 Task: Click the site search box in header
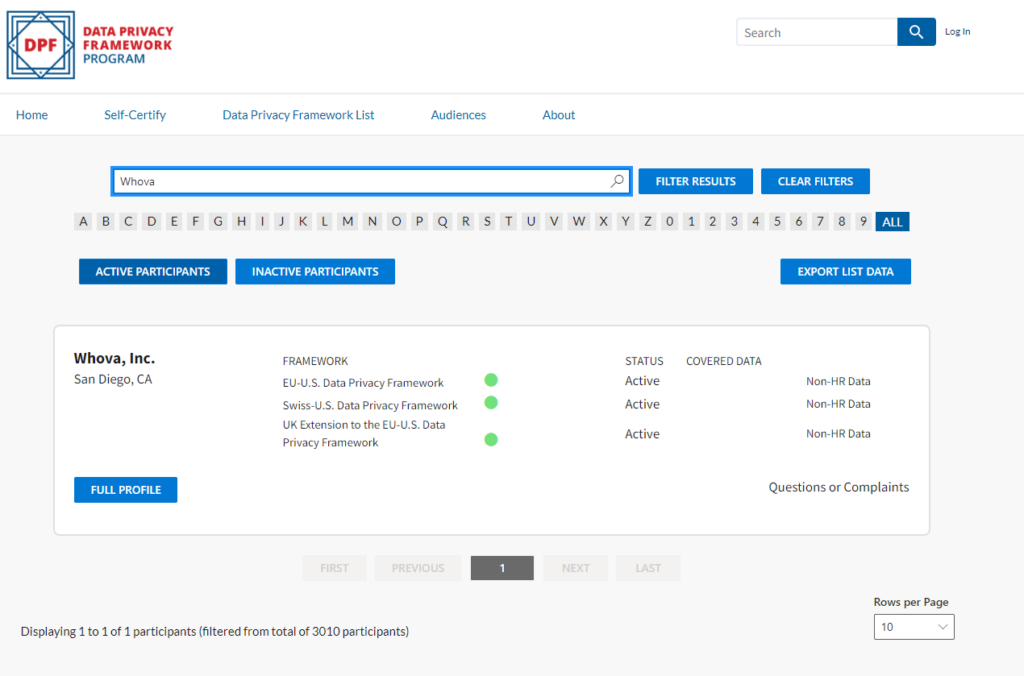(816, 32)
